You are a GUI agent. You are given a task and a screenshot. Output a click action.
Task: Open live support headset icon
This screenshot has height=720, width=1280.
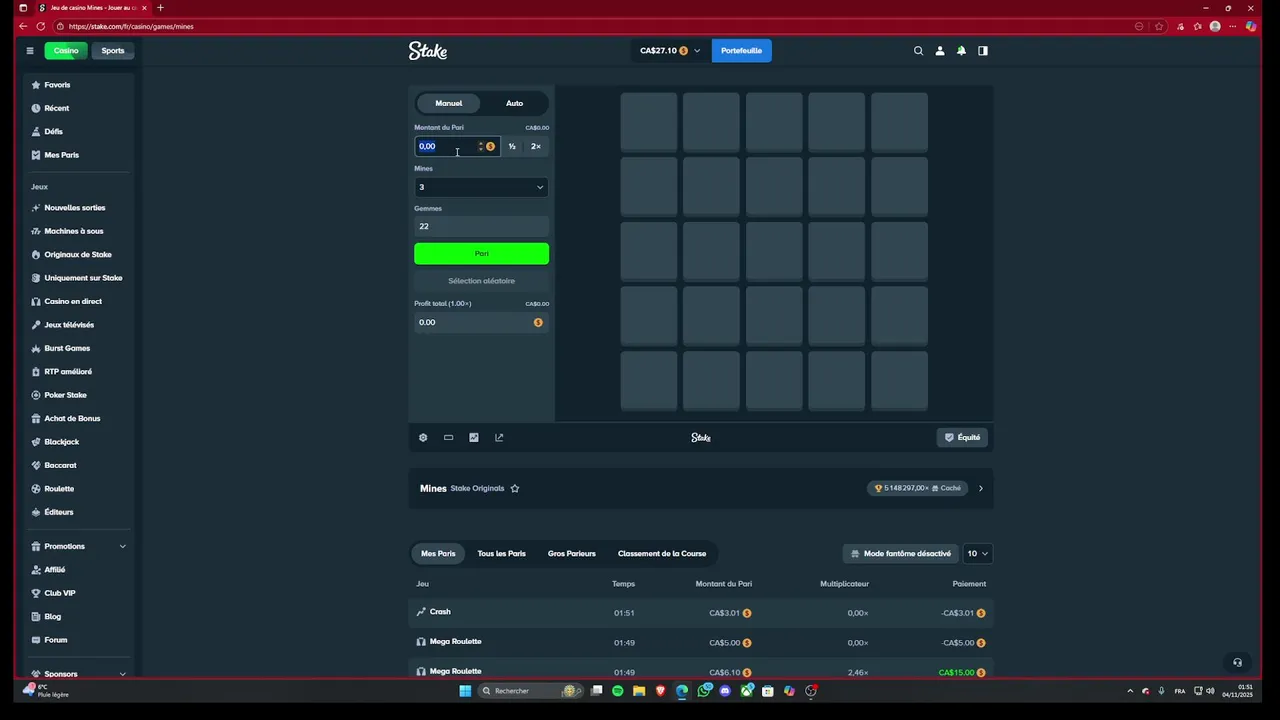coord(1237,662)
